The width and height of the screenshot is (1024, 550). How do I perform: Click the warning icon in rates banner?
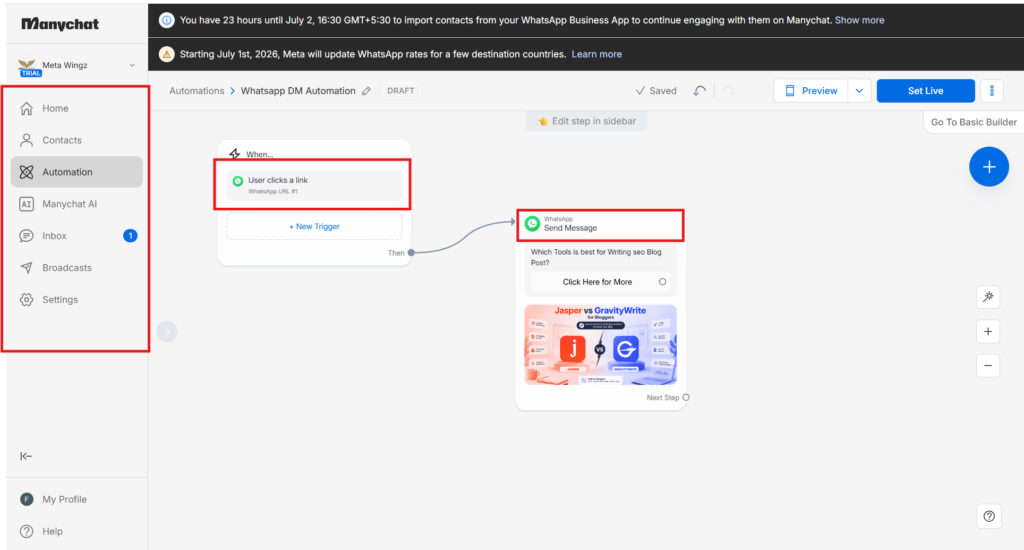(x=167, y=54)
